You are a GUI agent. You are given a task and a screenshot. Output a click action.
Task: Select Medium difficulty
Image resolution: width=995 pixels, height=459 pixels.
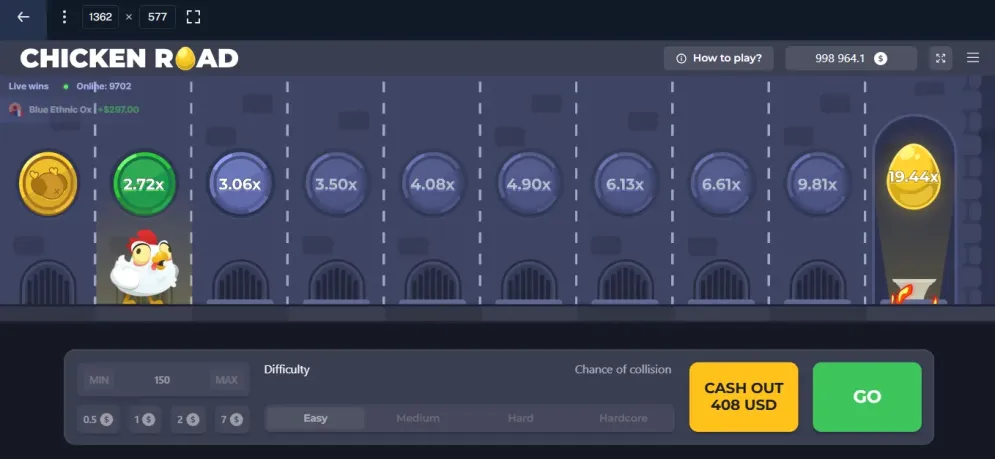418,418
